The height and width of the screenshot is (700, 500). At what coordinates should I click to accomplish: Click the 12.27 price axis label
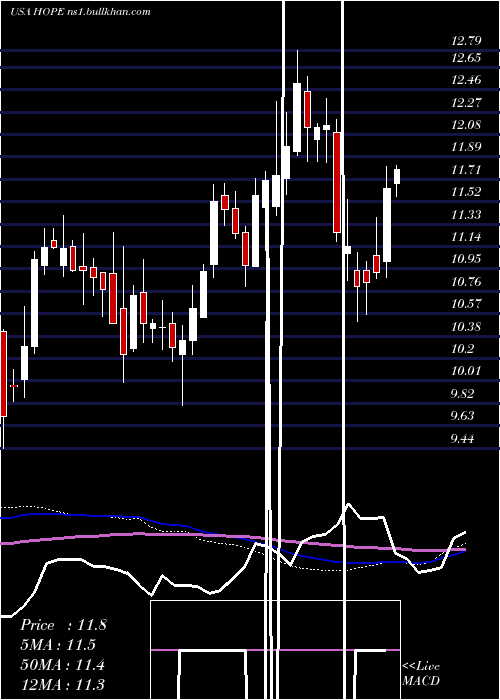pos(466,102)
